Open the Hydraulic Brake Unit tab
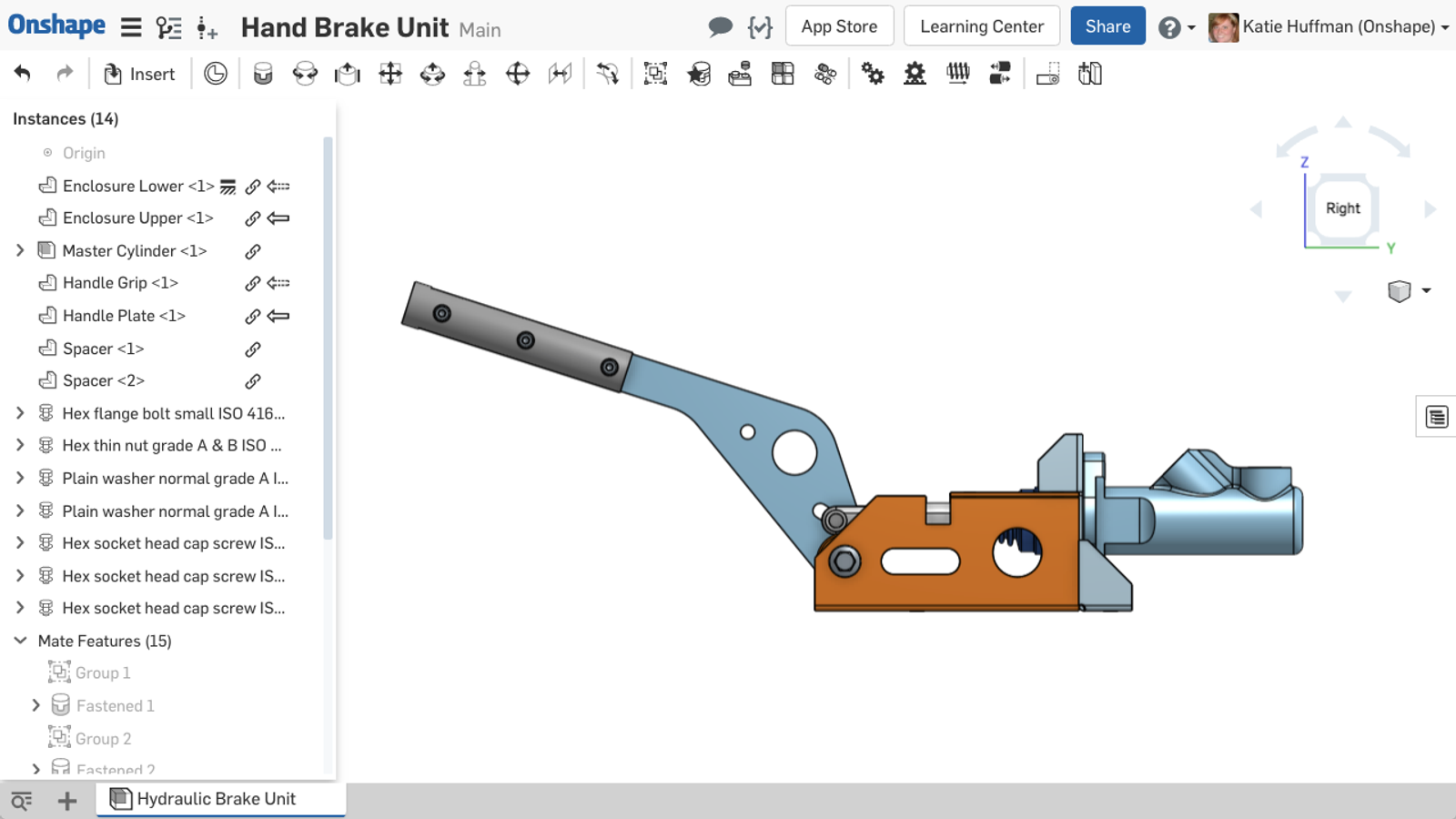The image size is (1456, 819). pos(217,799)
